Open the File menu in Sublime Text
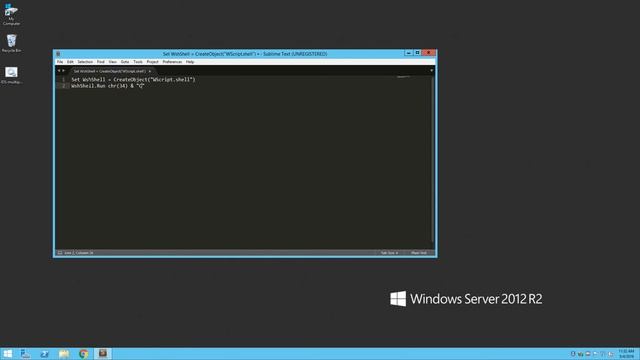Screen dimensions: 640x360 (x=60, y=62)
